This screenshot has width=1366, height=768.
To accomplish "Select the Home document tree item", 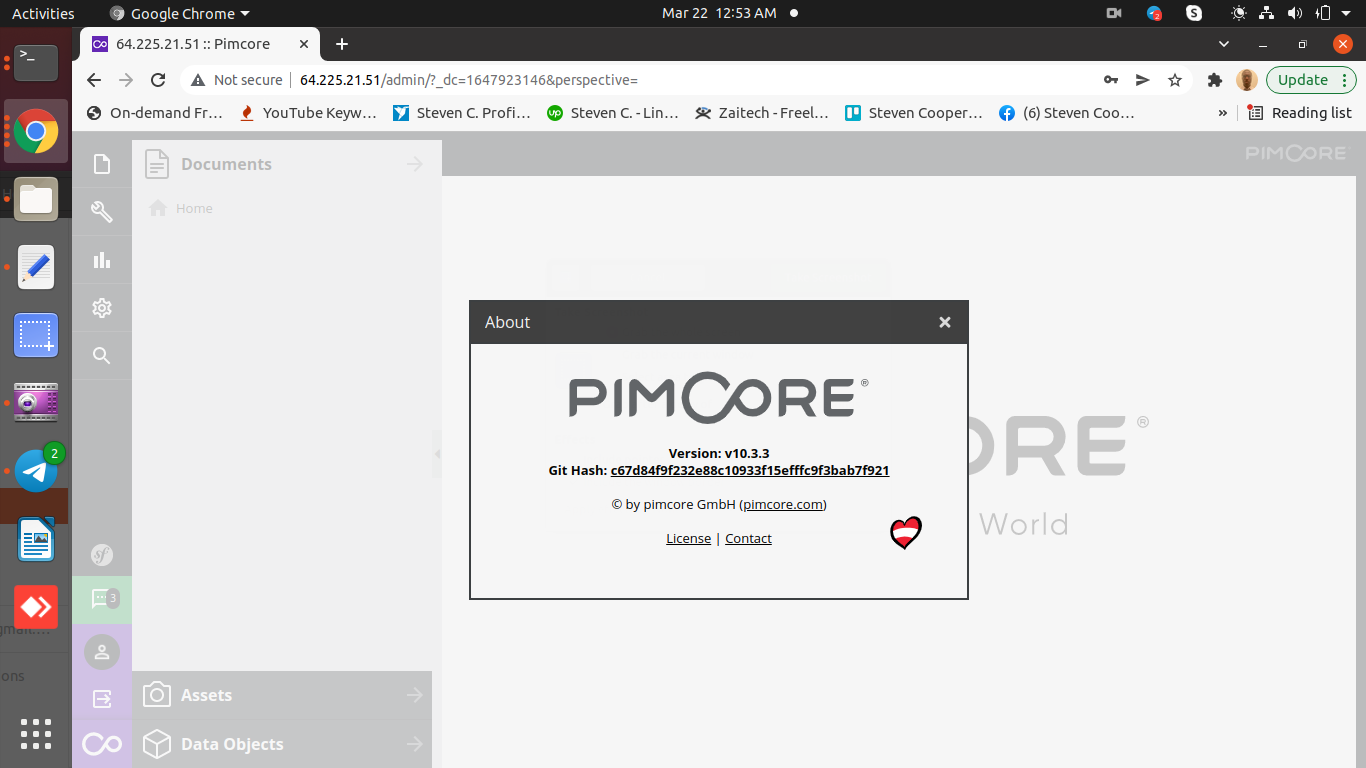I will pyautogui.click(x=194, y=208).
